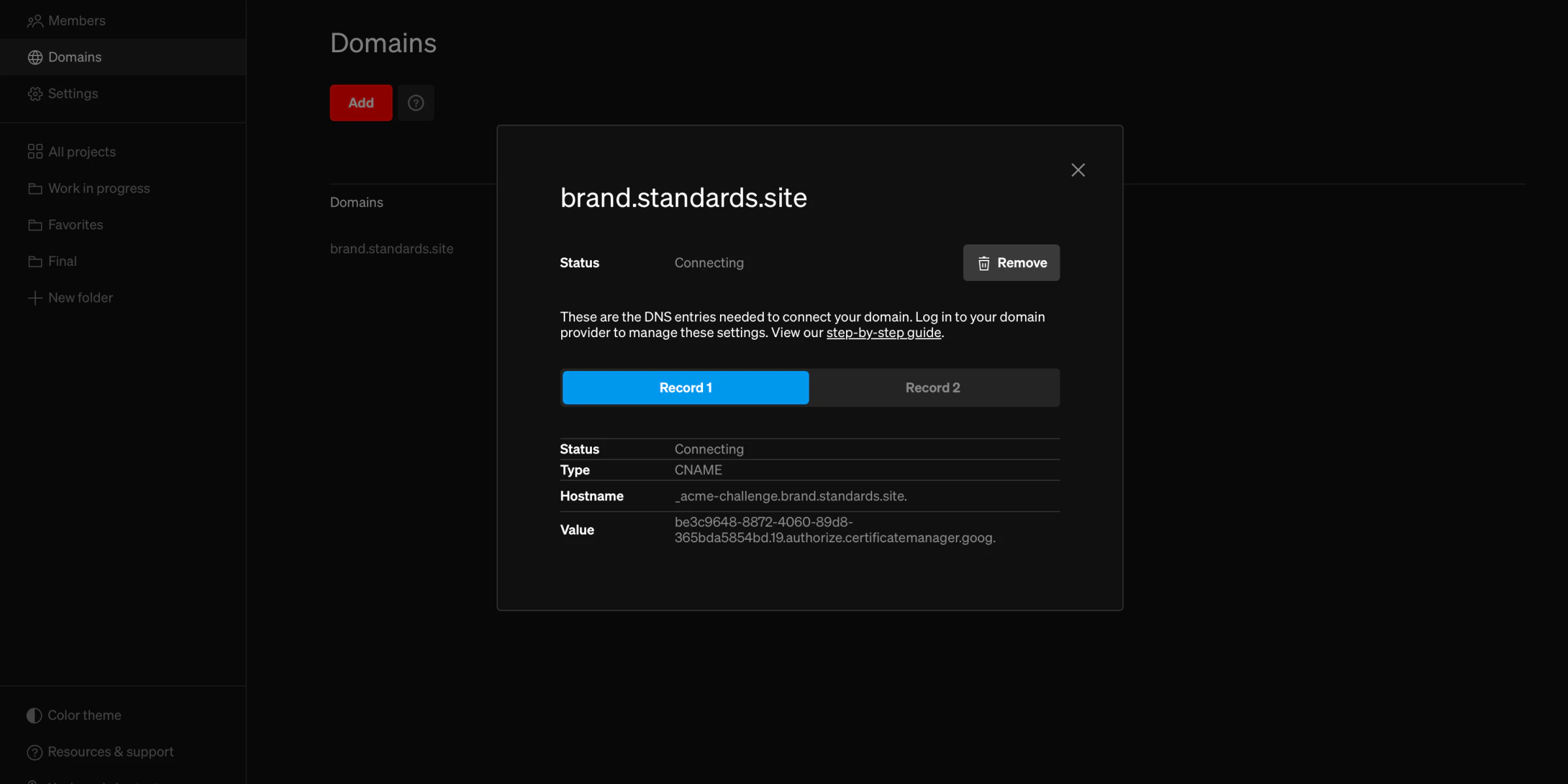Select the Record 1 tab

pos(685,387)
